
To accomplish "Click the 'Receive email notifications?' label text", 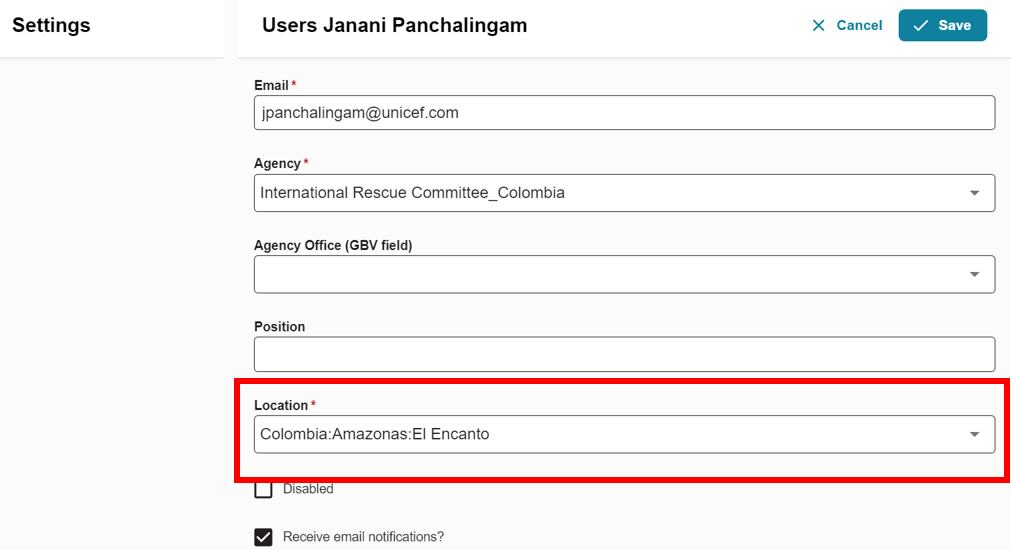I will click(363, 536).
